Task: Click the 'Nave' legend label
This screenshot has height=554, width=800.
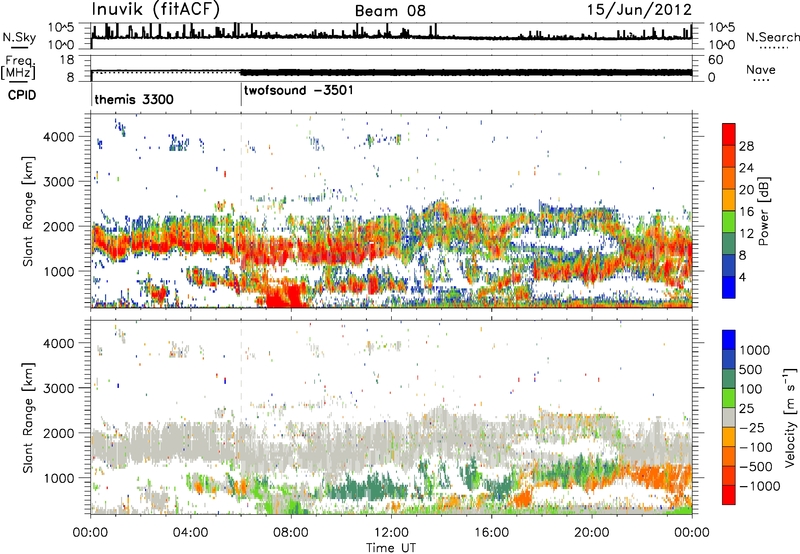Action: point(761,70)
